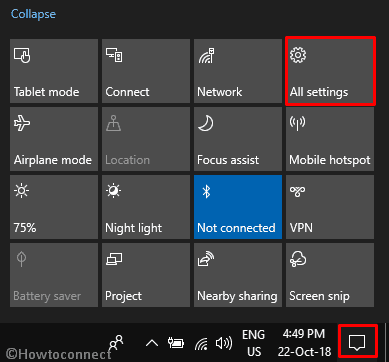
Task: Open the People icon in taskbar
Action: (117, 342)
